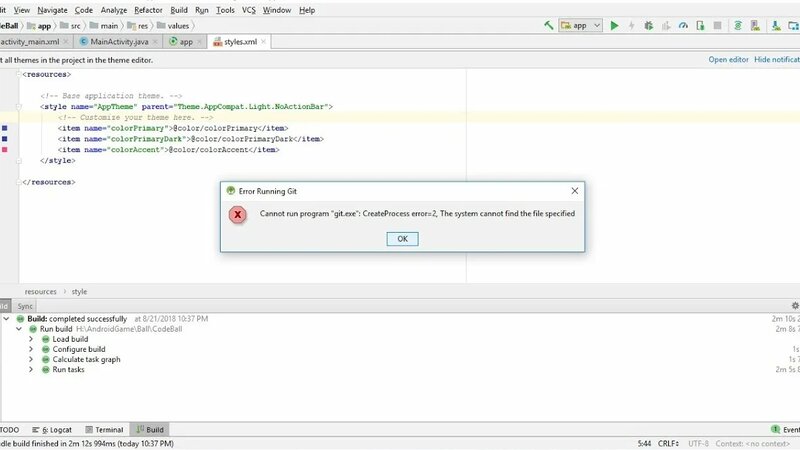Open the Window menu
The height and width of the screenshot is (450, 800).
277,10
